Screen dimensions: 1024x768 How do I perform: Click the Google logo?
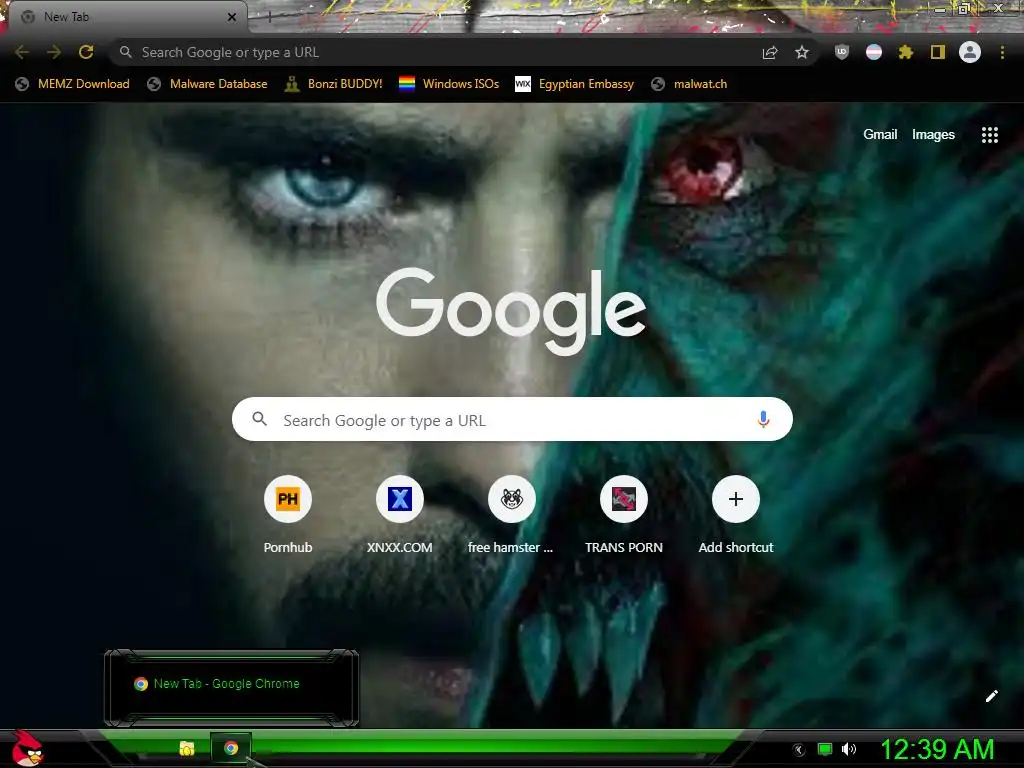511,310
